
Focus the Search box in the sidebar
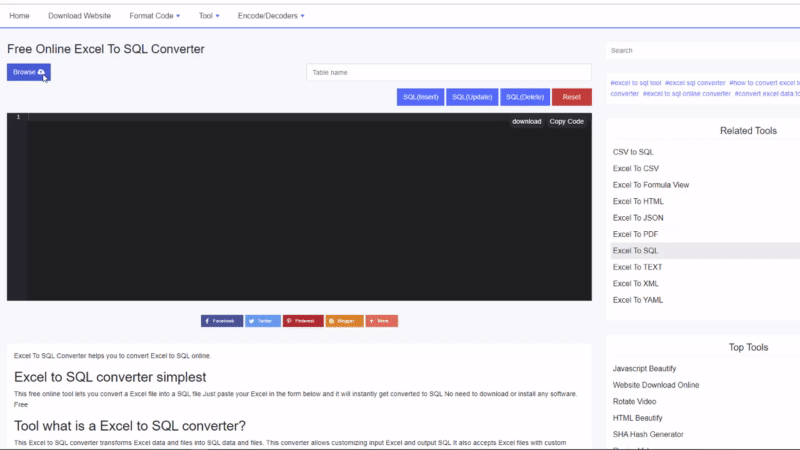[700, 50]
